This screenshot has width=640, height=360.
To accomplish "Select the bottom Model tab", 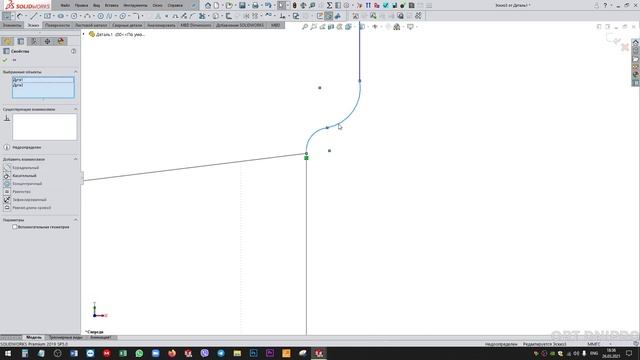I will [34, 338].
